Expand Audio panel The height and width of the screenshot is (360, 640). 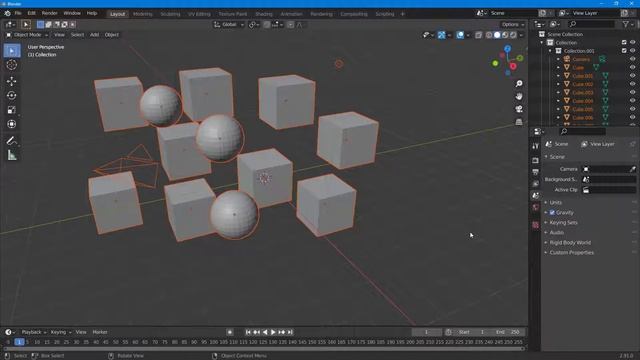557,233
